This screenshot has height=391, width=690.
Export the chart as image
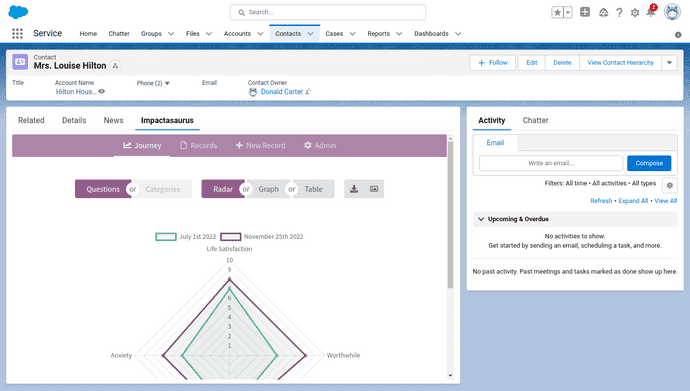point(374,189)
